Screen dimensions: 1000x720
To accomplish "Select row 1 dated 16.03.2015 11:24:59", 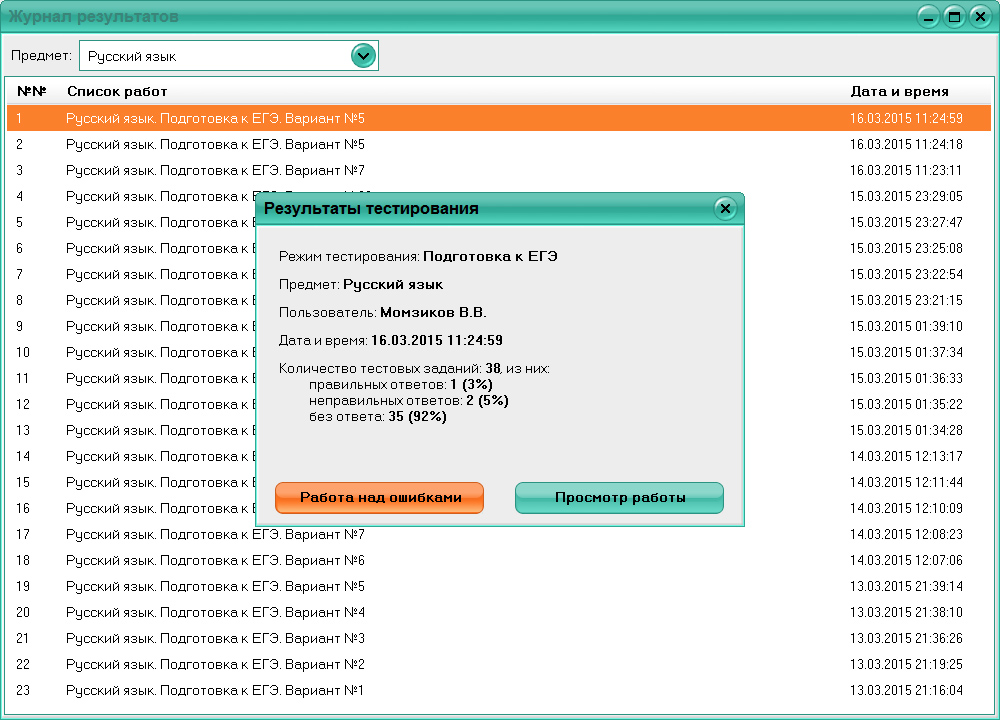I will pos(499,118).
